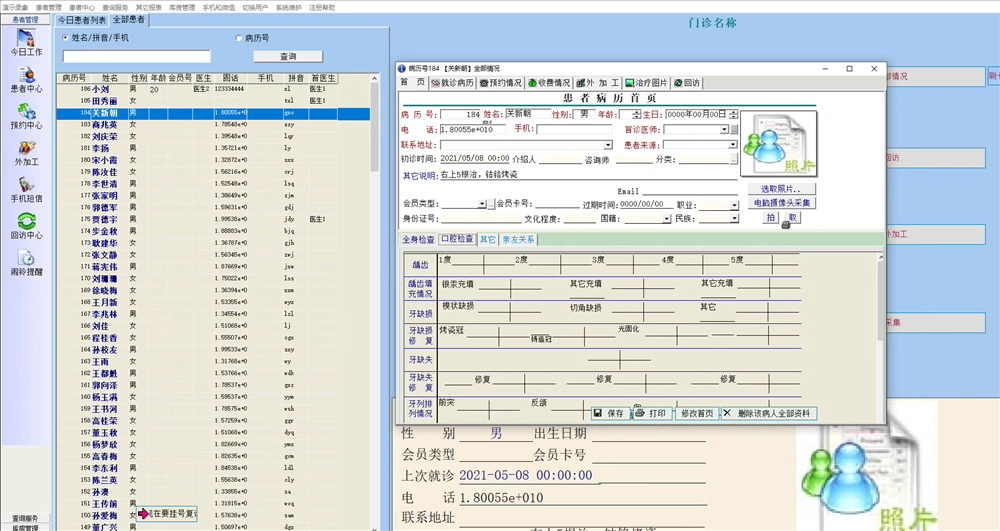The image size is (1000, 531).
Task: Select patient row 田秀丽
Action: (214, 101)
